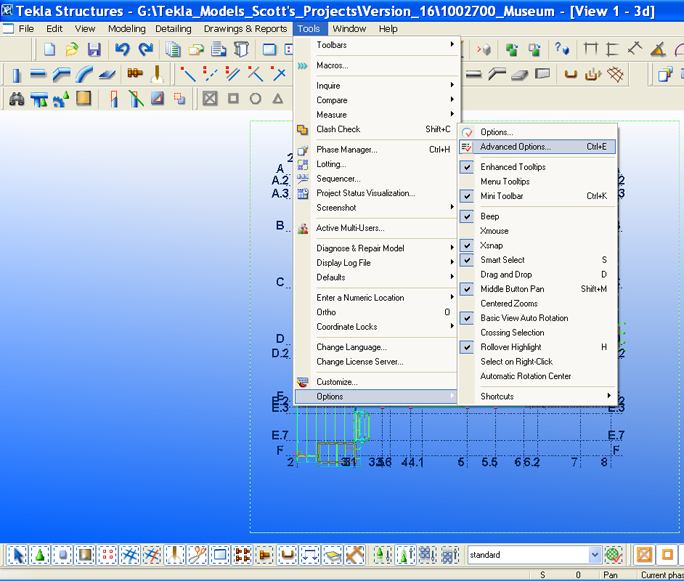Select the Create contour plate icon
This screenshot has width=684, height=581.
click(x=107, y=75)
